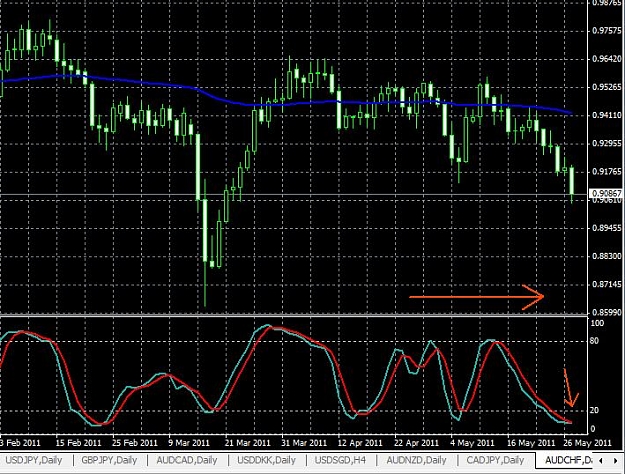
Task: Click the 9 Mar 2011 date label
Action: [189, 443]
